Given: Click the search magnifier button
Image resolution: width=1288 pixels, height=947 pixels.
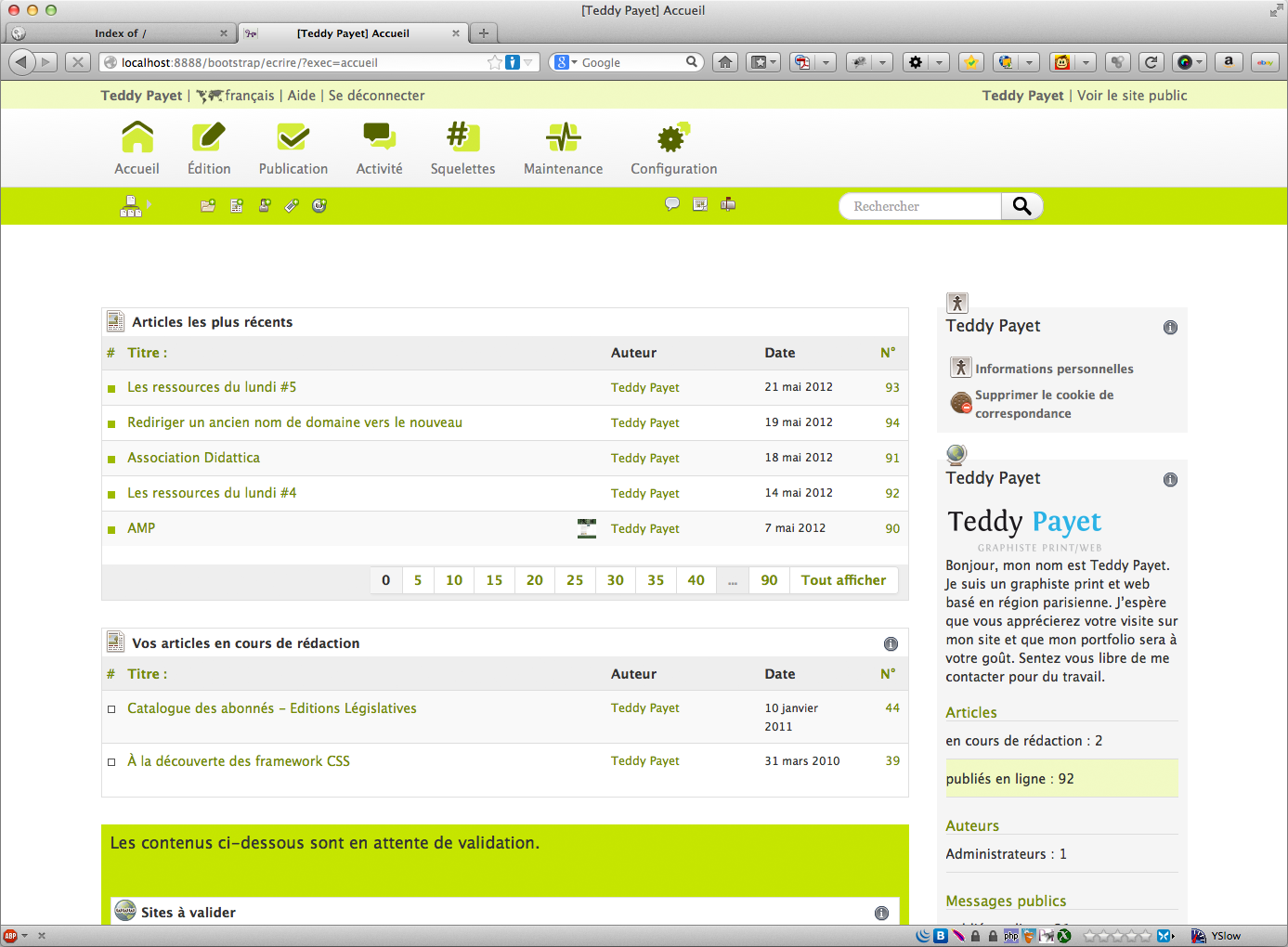Looking at the screenshot, I should click(1021, 206).
